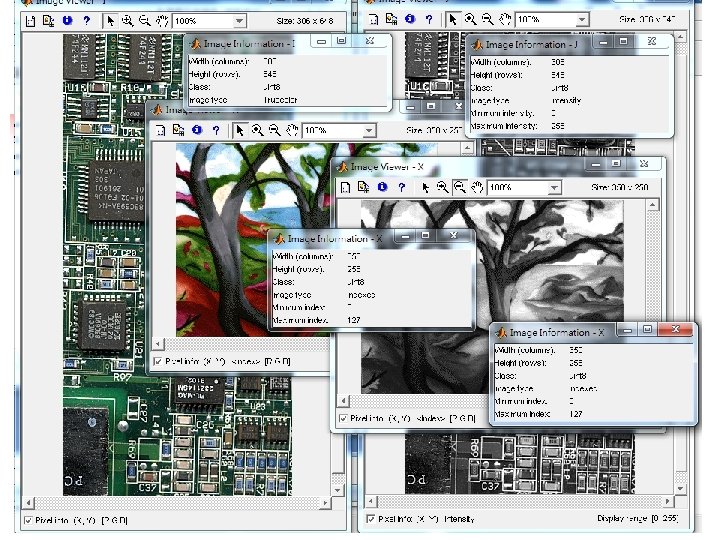The width and height of the screenshot is (720, 540).
Task: Toggle Pixel info checkbox in grayscale circuit board viewer
Action: pos(371,519)
